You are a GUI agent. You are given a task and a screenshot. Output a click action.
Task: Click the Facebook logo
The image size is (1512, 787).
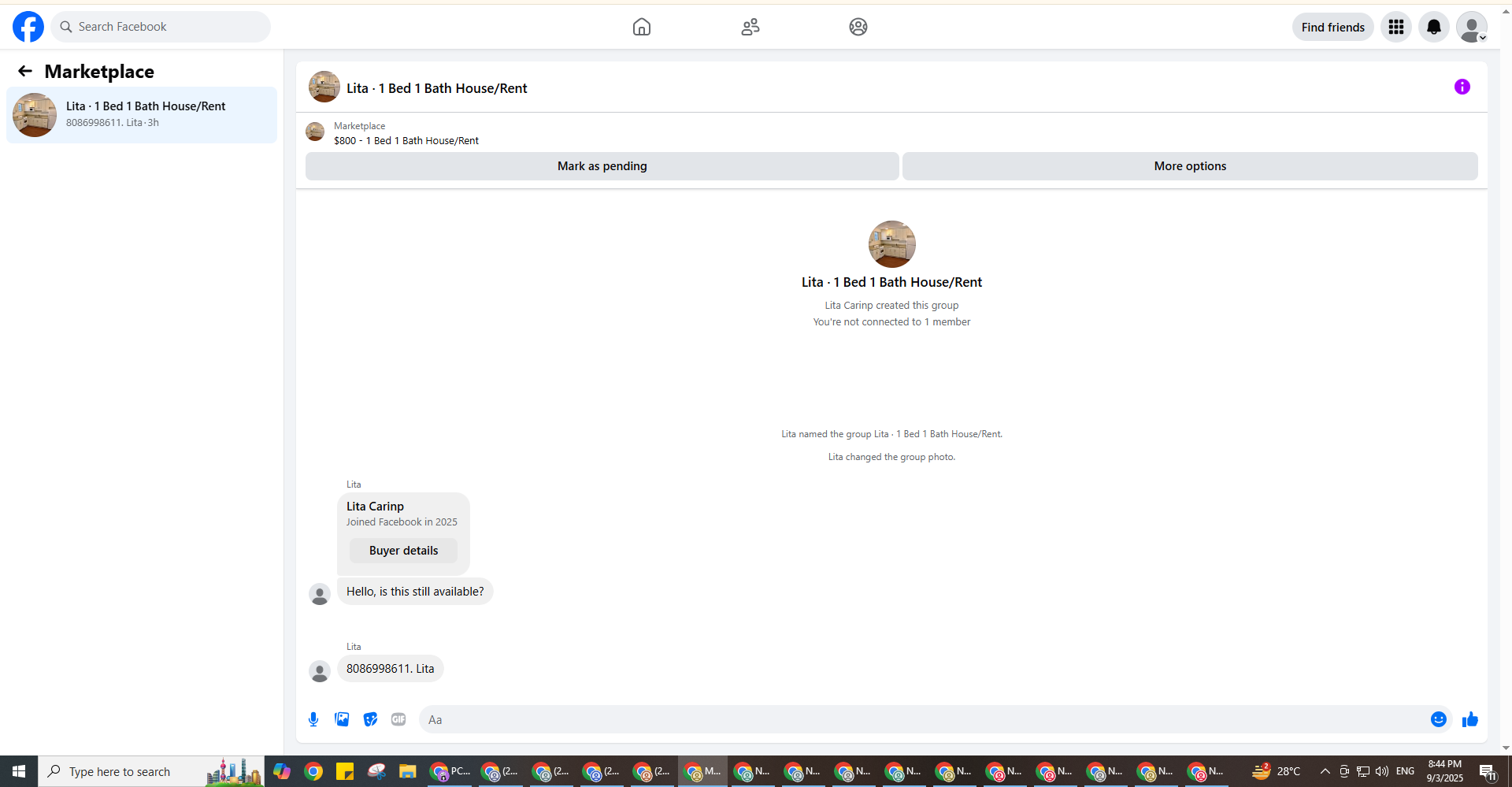28,27
